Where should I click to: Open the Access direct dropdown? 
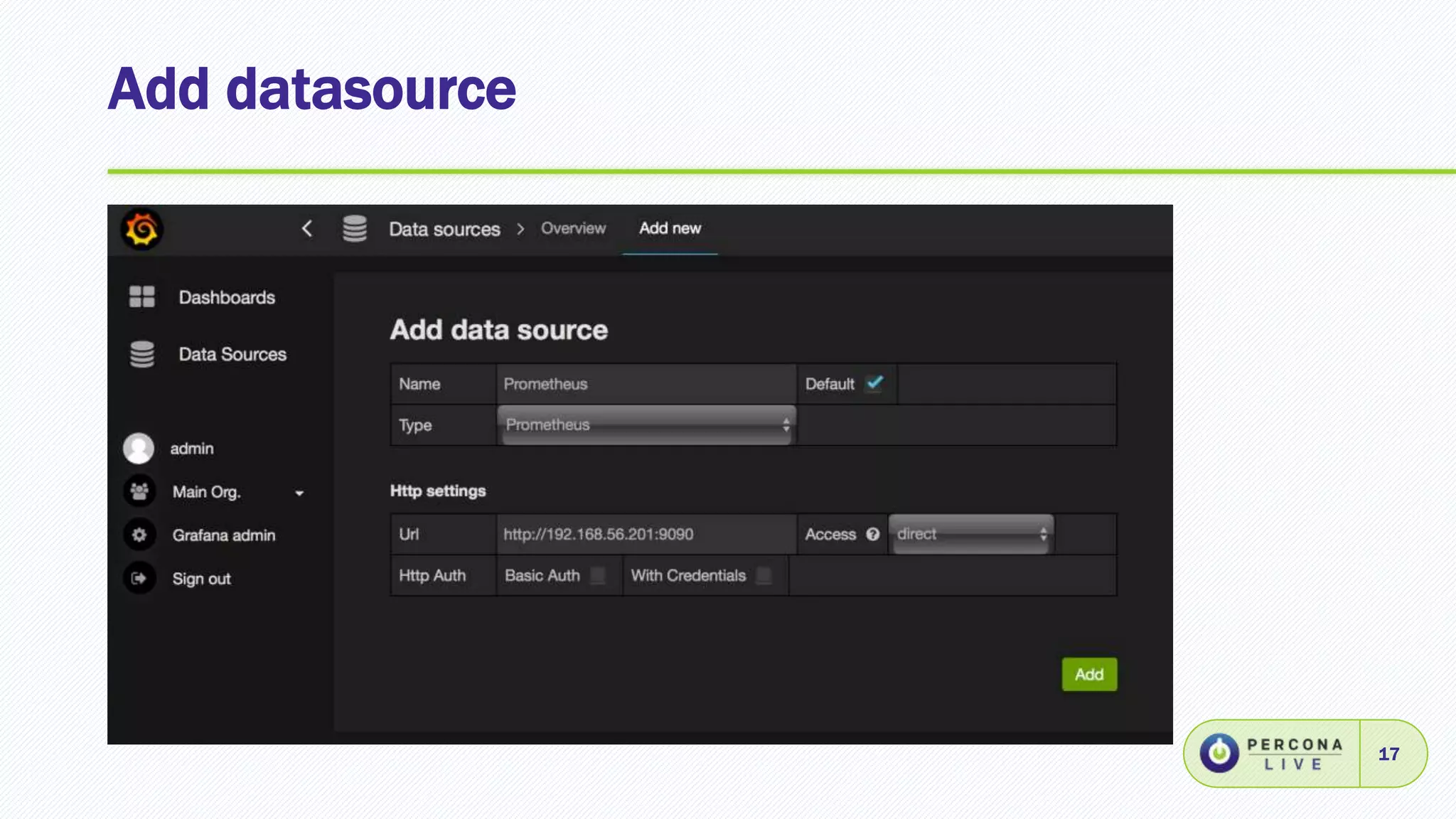[x=971, y=534]
